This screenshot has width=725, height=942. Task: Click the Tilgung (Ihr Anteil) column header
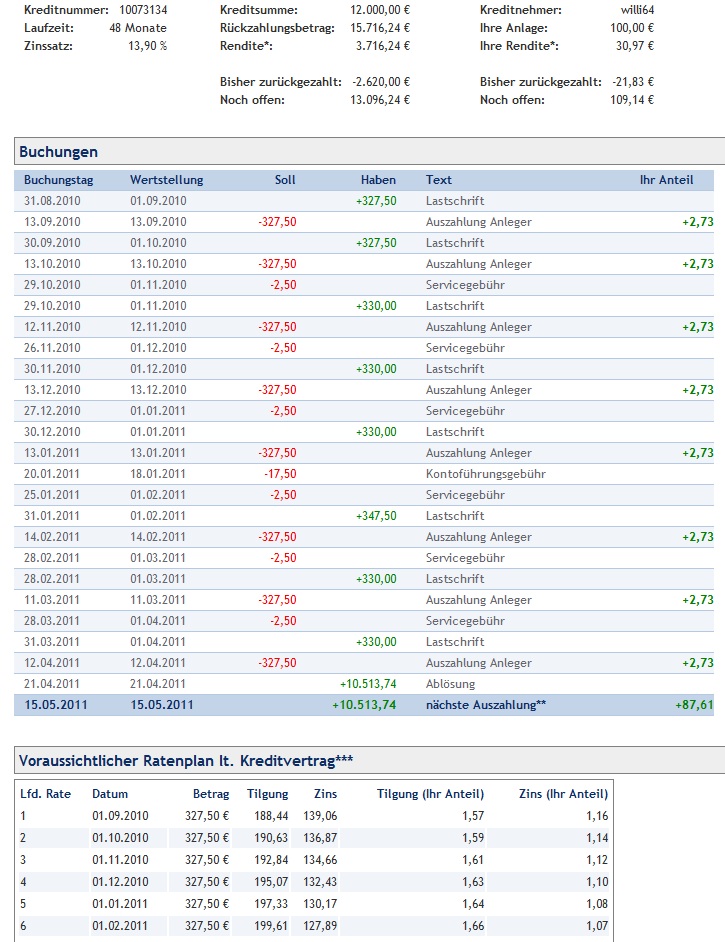pos(430,794)
